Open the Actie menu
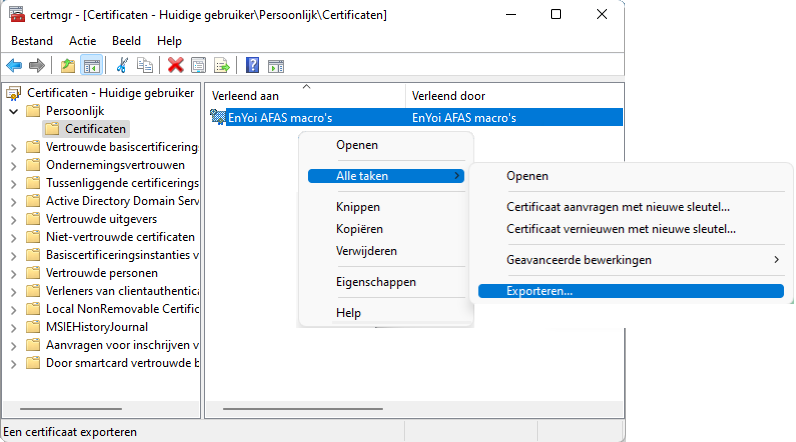 click(82, 41)
